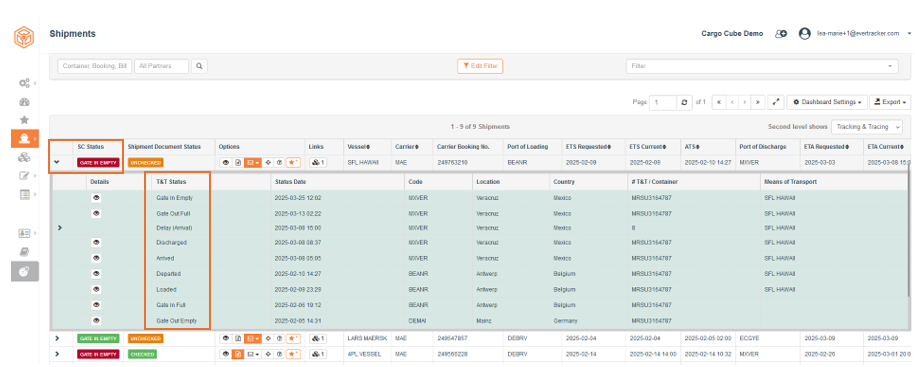Click the Edit Filter button
Screen dimensions: 915x367
pos(480,67)
